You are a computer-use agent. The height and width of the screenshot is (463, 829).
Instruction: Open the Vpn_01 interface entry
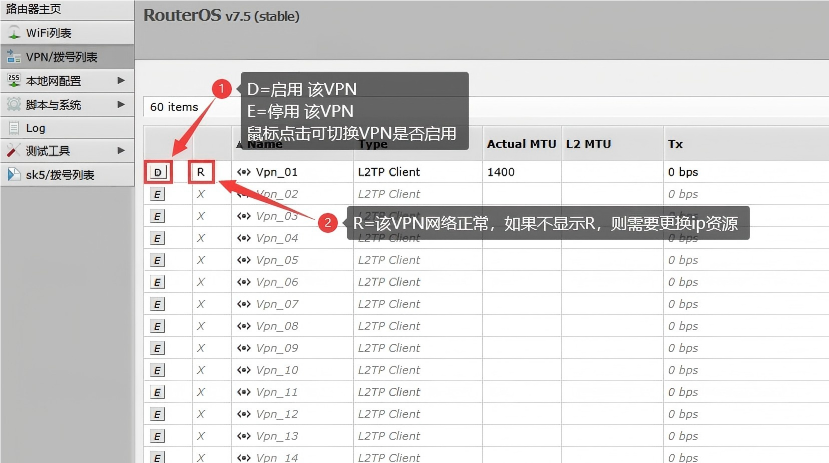point(277,172)
